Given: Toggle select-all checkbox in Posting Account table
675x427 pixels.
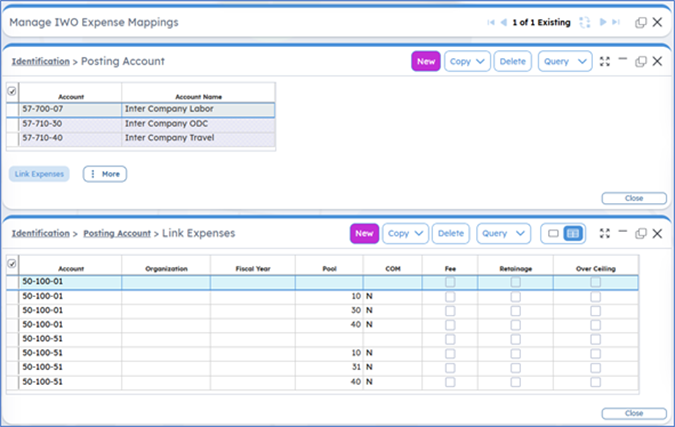Looking at the screenshot, I should (11, 91).
